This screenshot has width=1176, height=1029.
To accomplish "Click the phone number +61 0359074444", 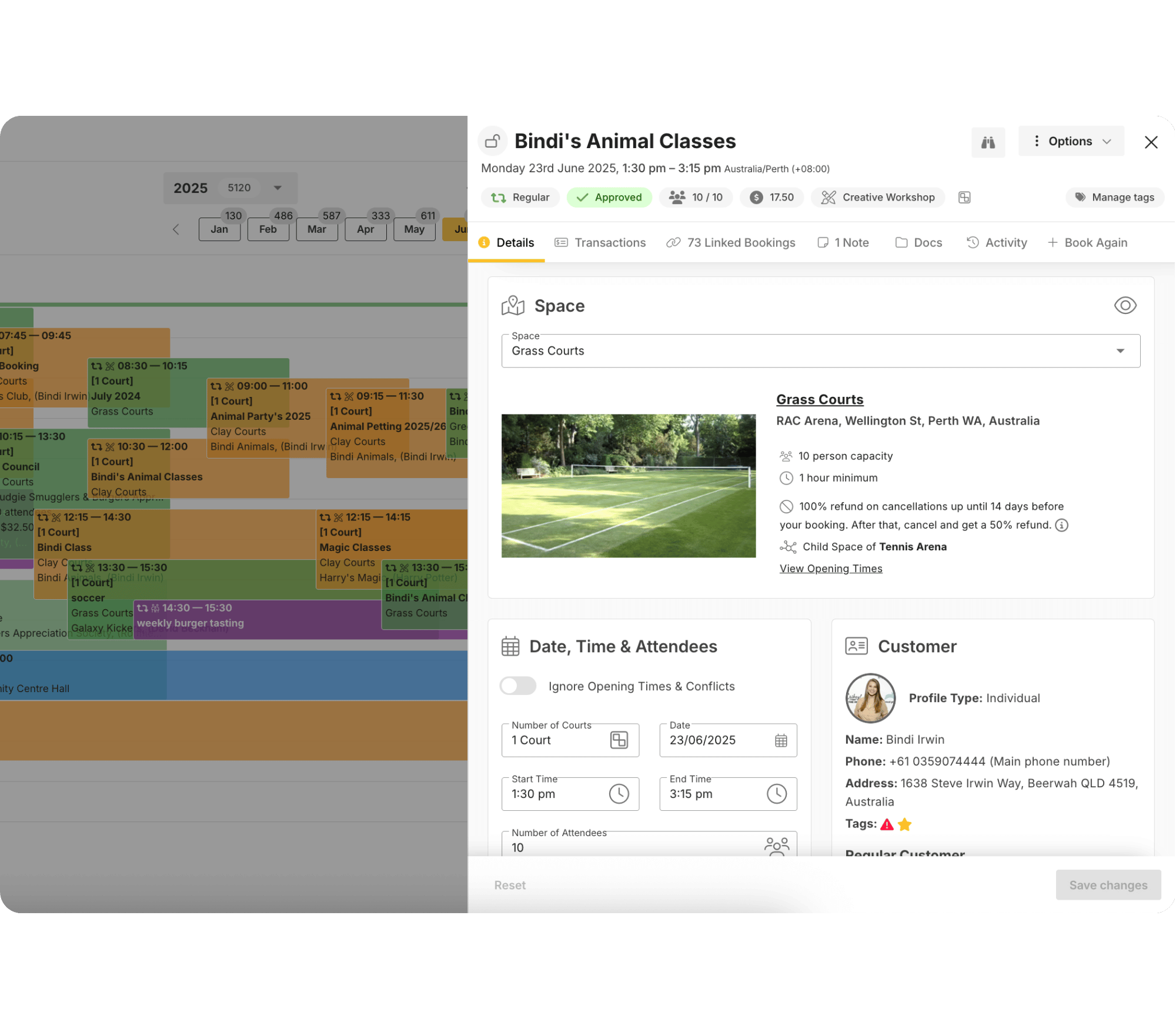I will tap(937, 761).
